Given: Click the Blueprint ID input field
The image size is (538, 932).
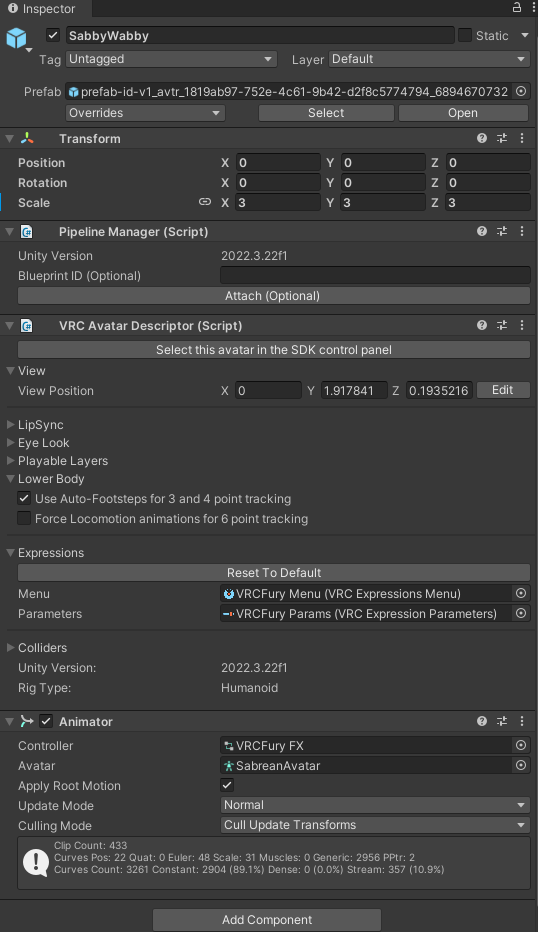Looking at the screenshot, I should pyautogui.click(x=375, y=275).
